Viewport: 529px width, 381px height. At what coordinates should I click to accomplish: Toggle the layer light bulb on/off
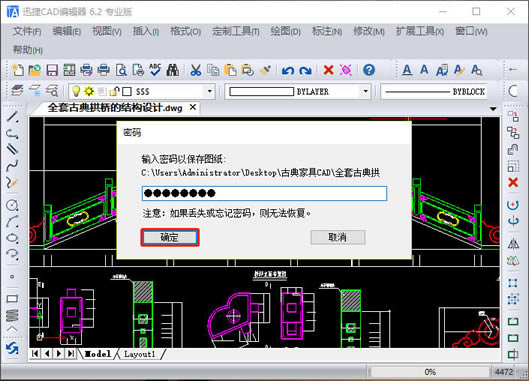[76, 91]
